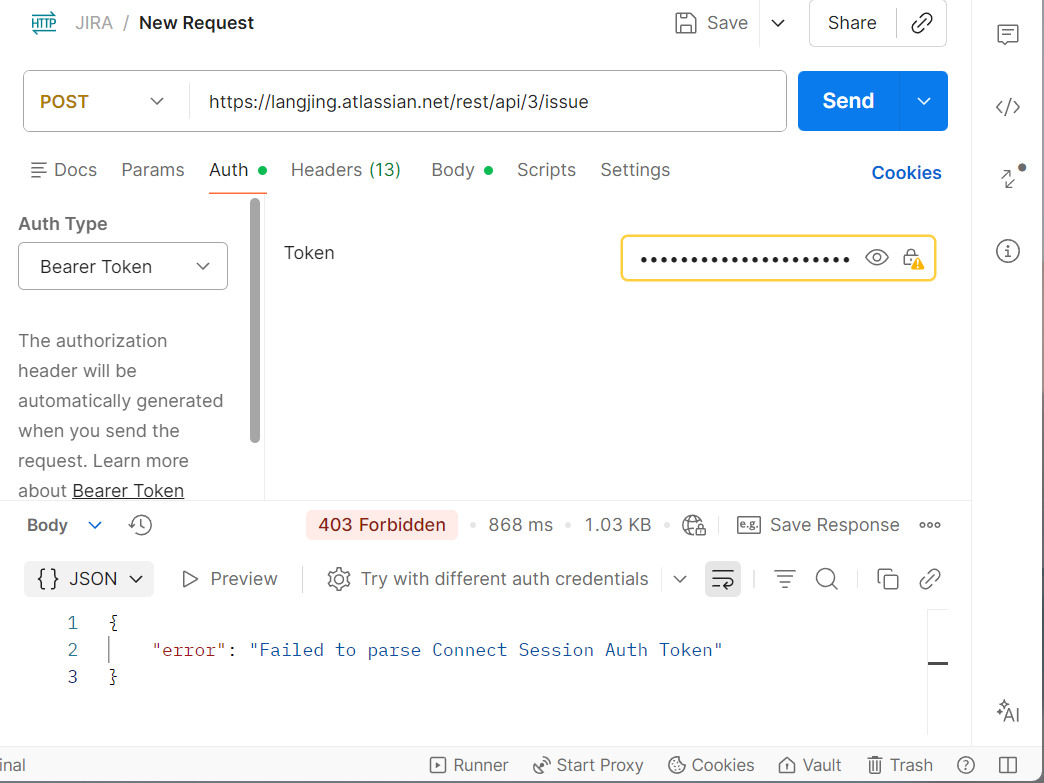Expand auth credentials options chevron
Image resolution: width=1044 pixels, height=783 pixels.
click(x=679, y=579)
